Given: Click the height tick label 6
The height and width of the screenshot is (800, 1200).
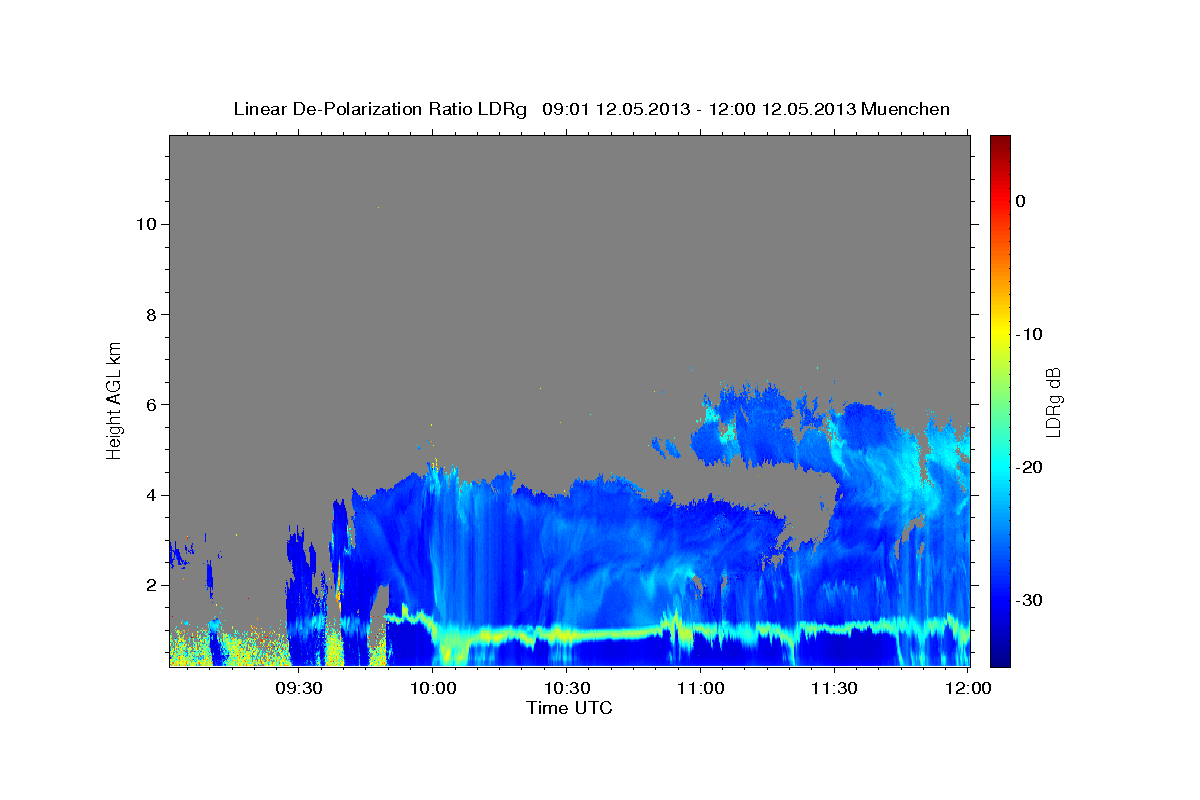Looking at the screenshot, I should coord(151,405).
